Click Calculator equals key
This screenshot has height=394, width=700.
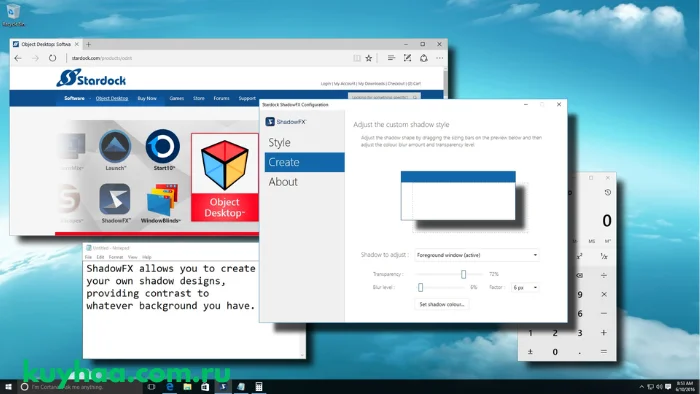pyautogui.click(x=604, y=352)
